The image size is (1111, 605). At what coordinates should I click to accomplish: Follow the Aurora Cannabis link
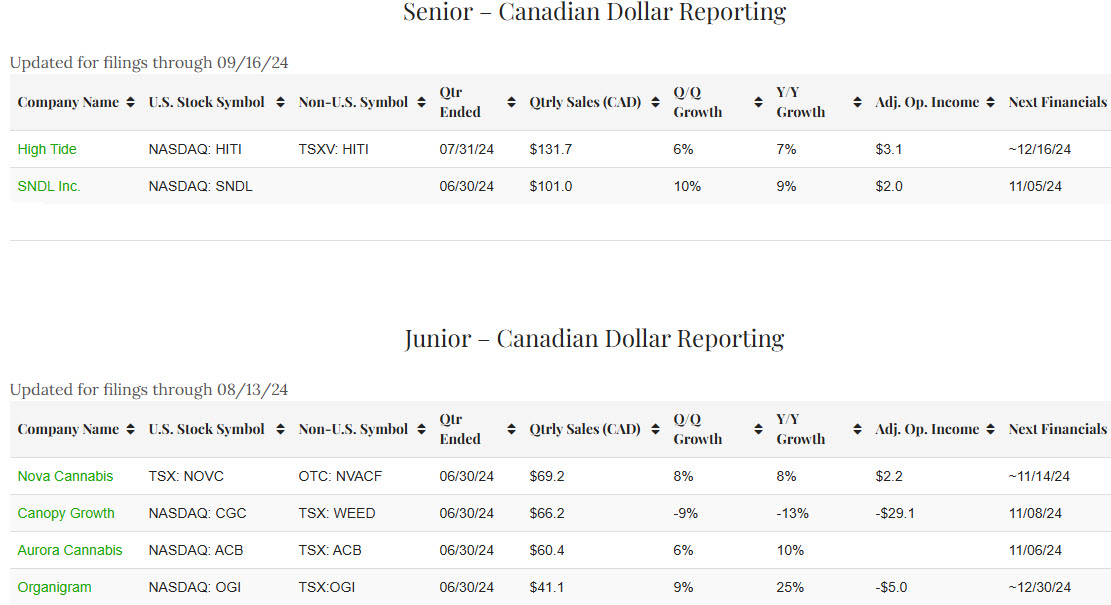(x=70, y=550)
